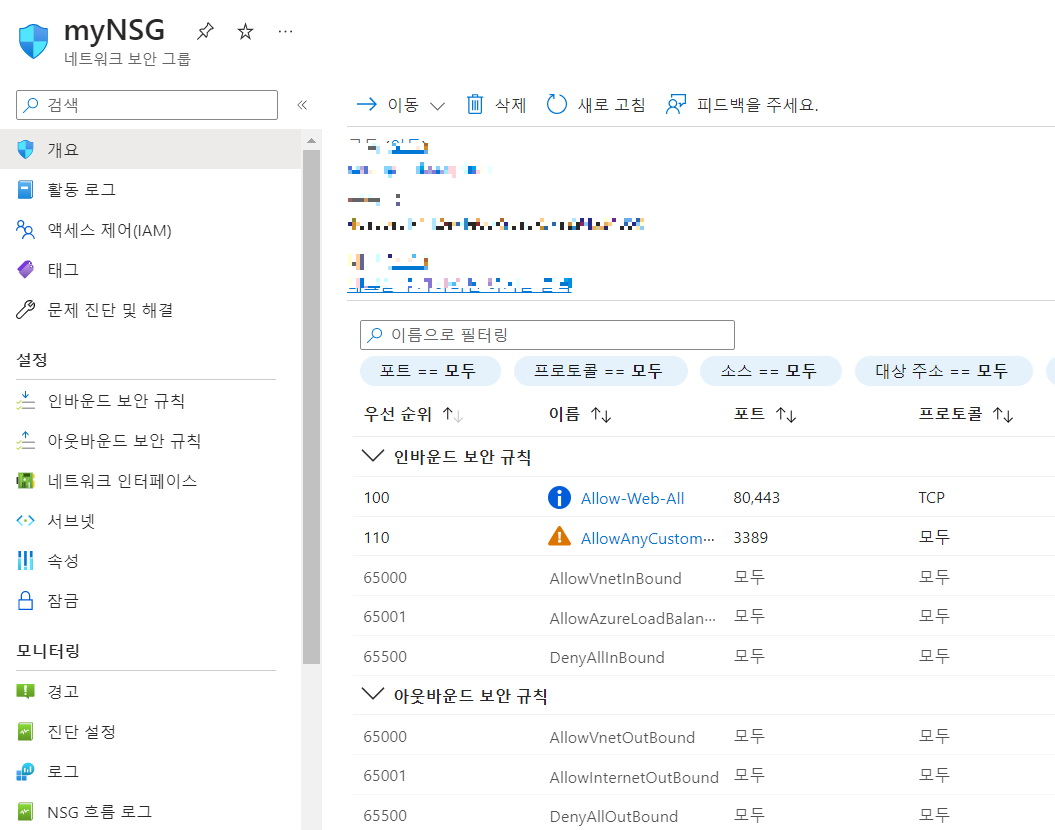Open the Allow-Web-All rule link
This screenshot has width=1055, height=830.
point(632,498)
